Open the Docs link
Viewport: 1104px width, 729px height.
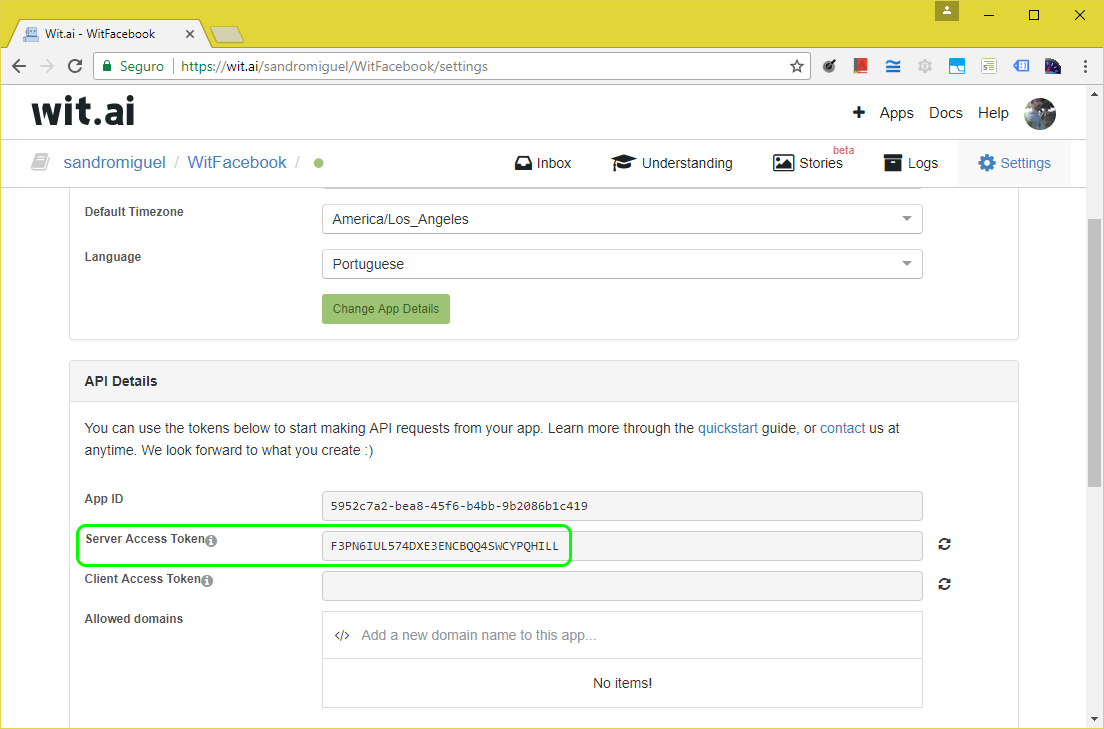click(946, 113)
